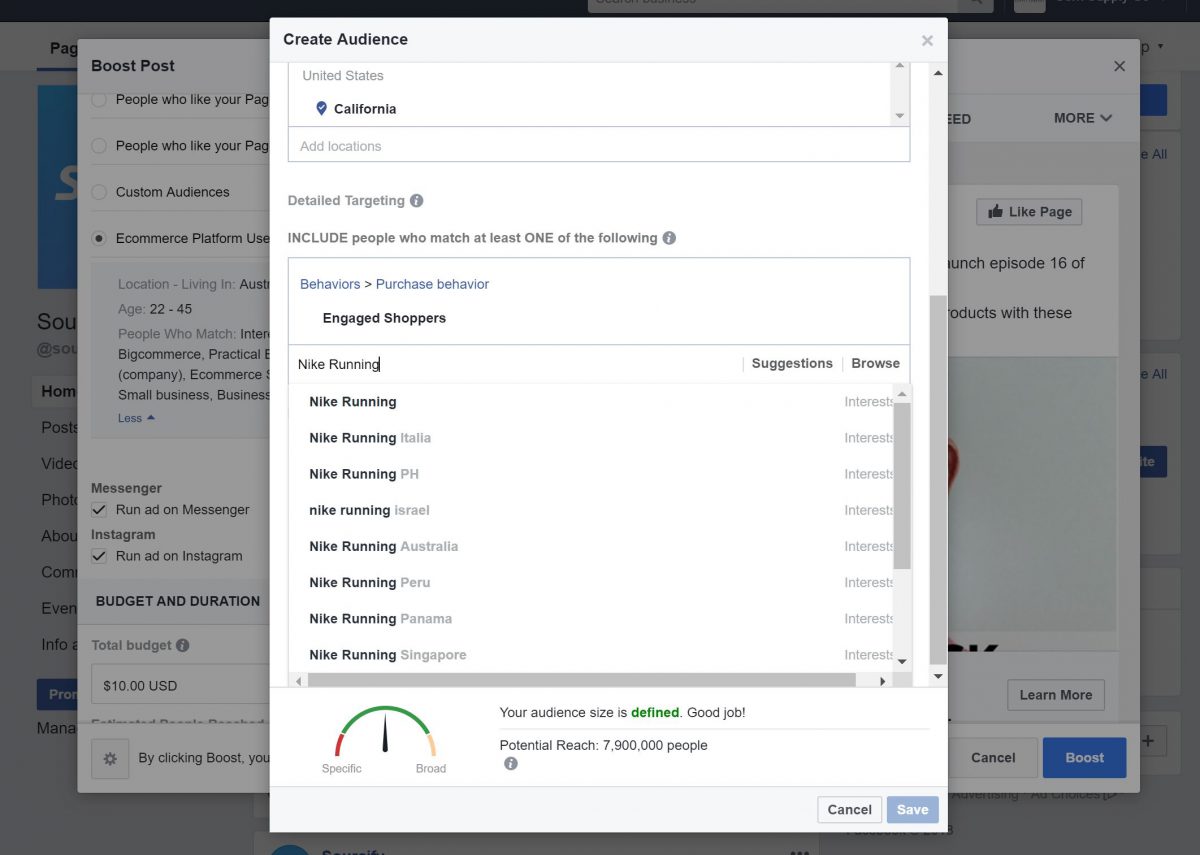Click the Like Page button
Image resolution: width=1200 pixels, height=855 pixels.
(x=1029, y=212)
